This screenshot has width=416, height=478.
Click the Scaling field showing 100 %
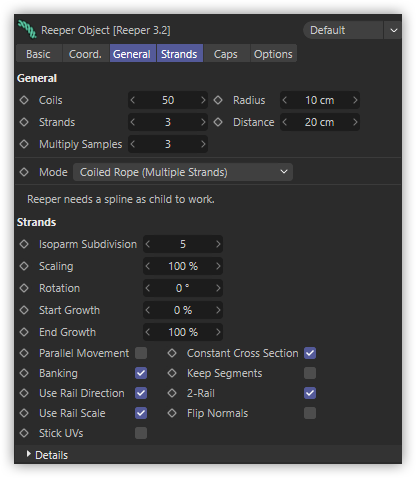[183, 266]
